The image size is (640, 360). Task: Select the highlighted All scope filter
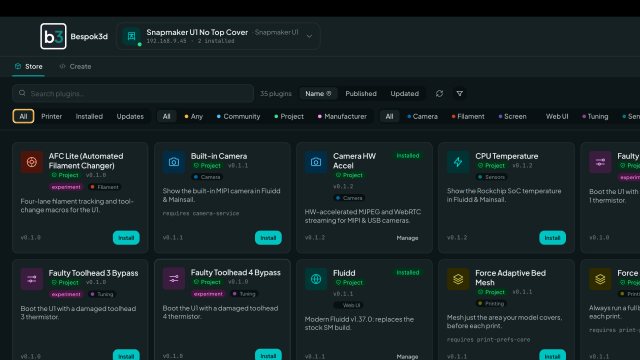pos(23,116)
